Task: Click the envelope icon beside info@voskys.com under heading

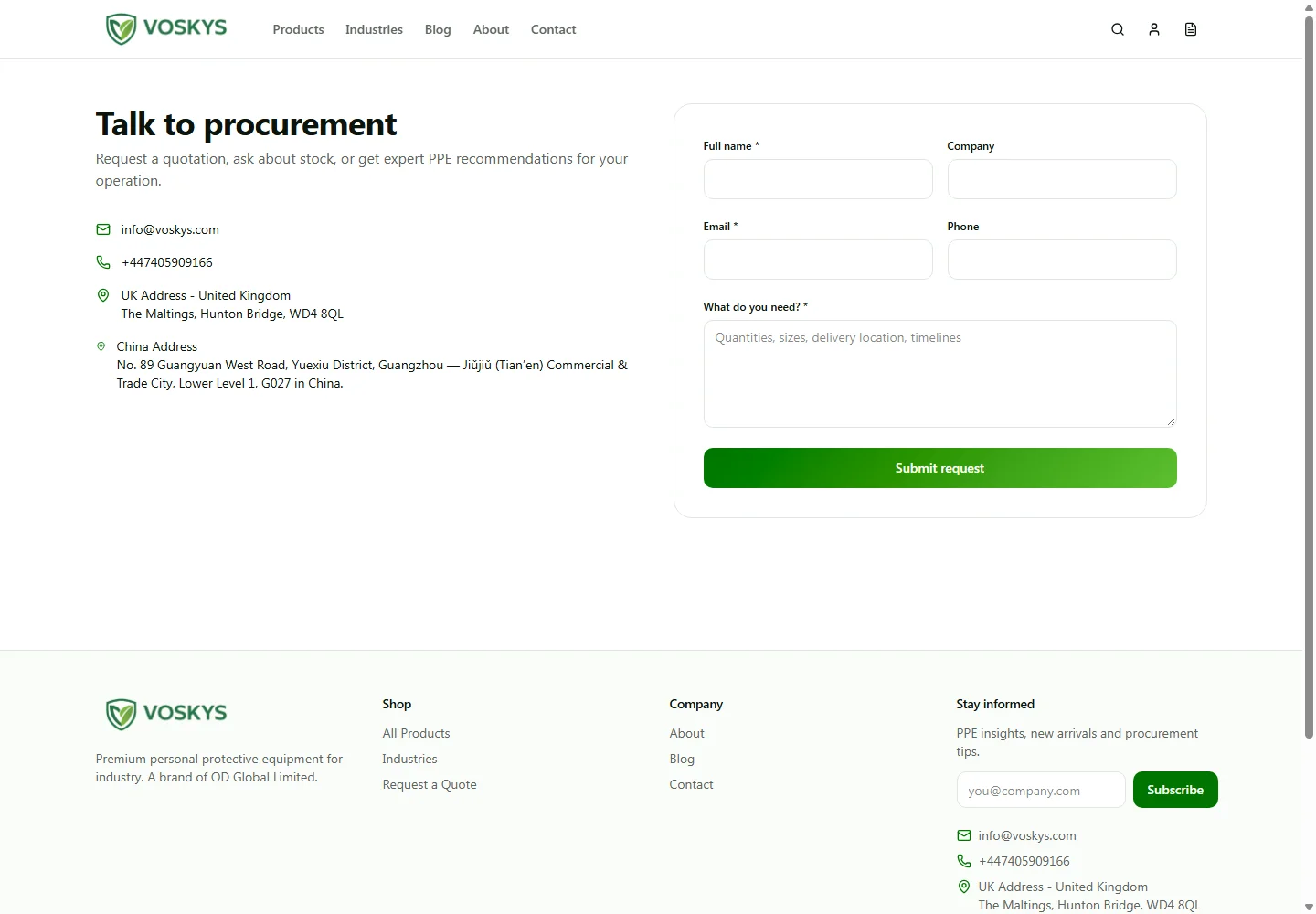Action: point(103,229)
